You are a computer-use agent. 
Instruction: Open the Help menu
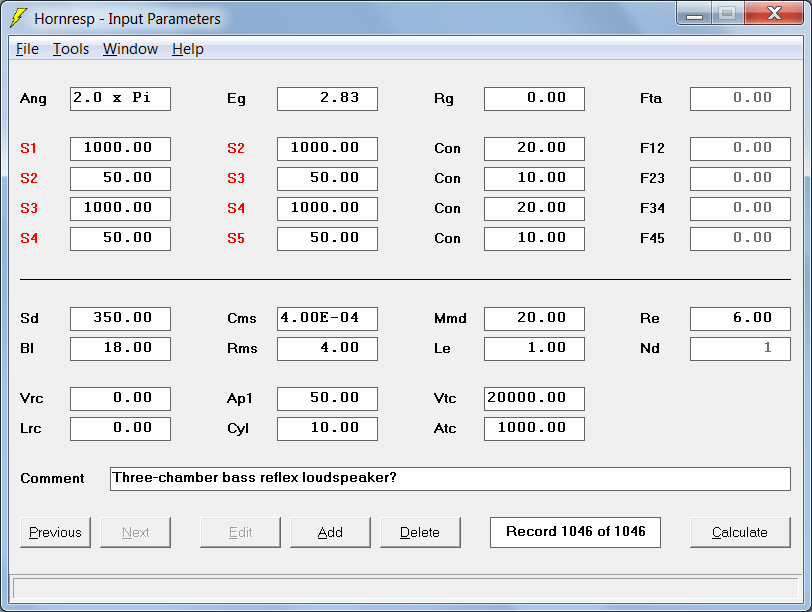(188, 49)
